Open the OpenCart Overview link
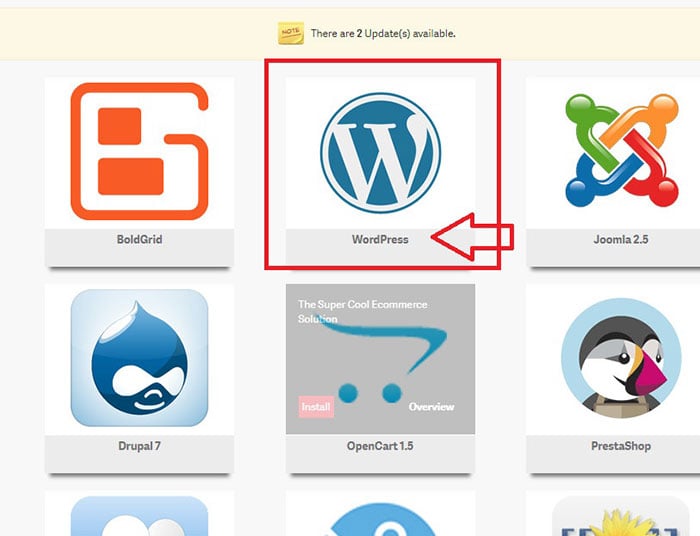700x536 pixels. point(431,407)
